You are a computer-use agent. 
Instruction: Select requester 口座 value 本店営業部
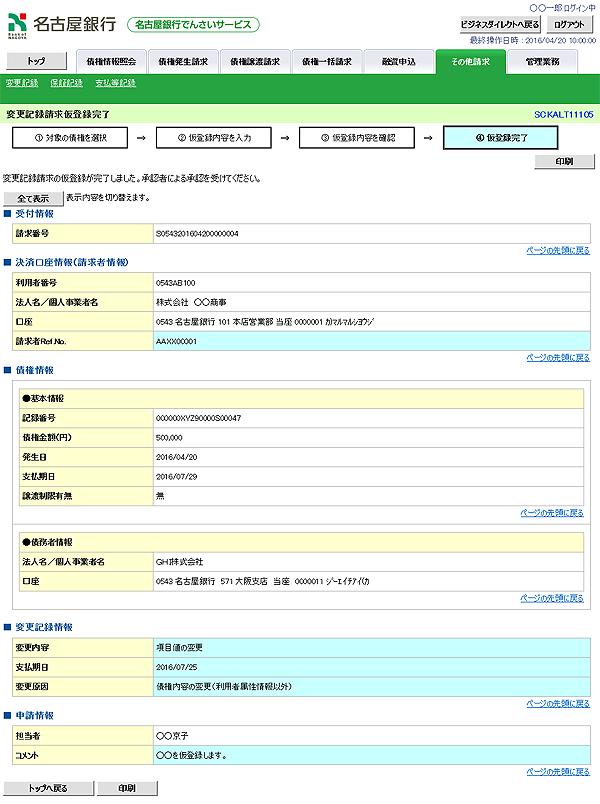(265, 322)
